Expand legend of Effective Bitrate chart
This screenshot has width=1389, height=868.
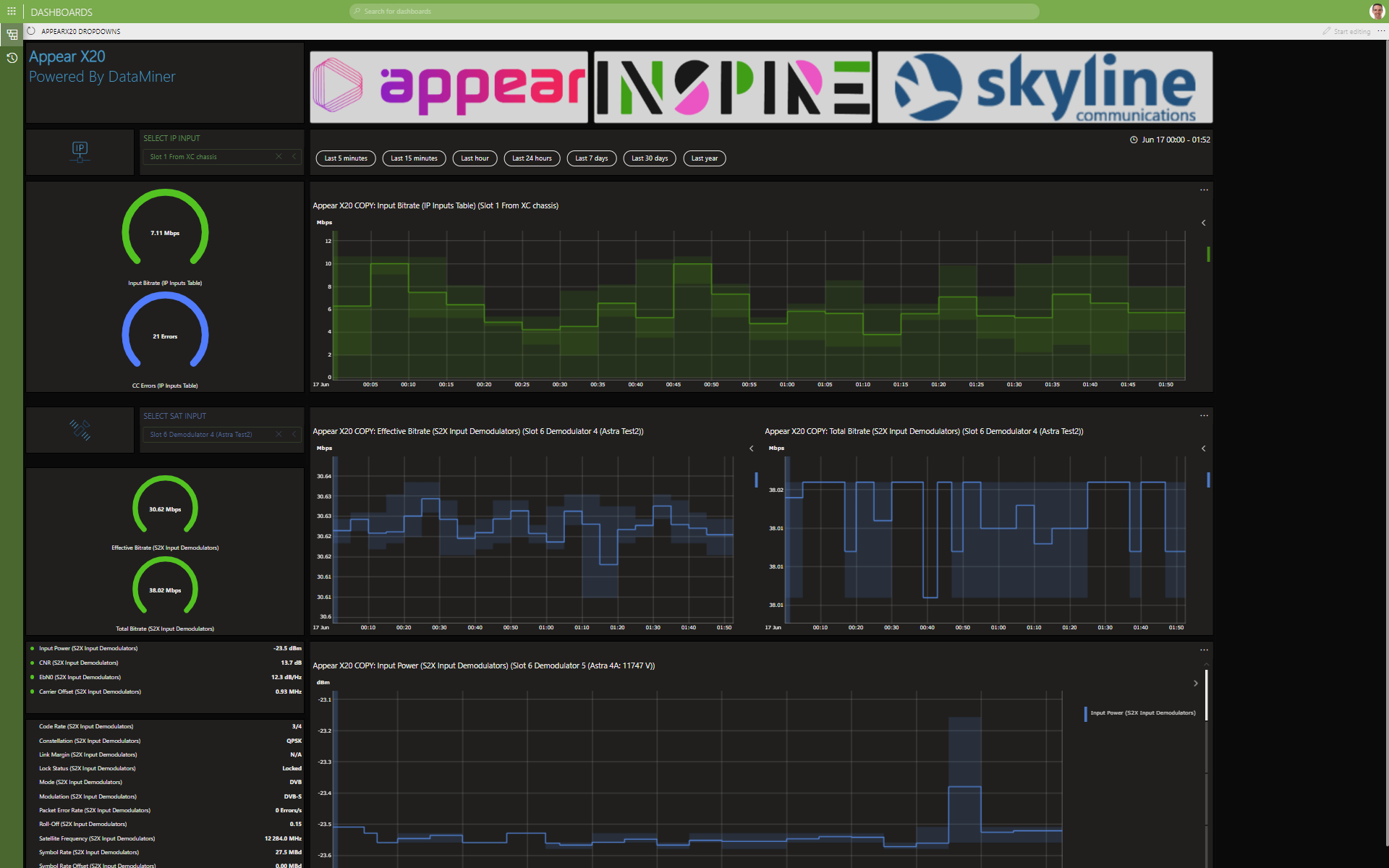(752, 448)
